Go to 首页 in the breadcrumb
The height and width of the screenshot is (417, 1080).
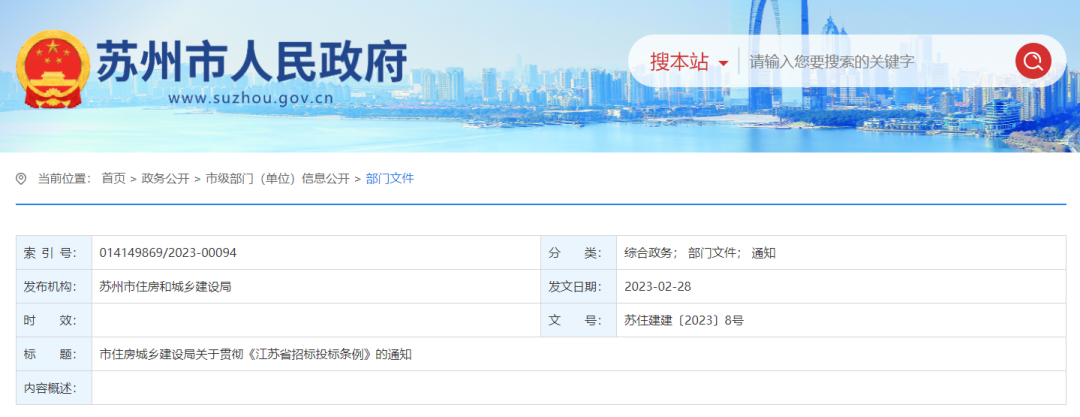click(x=113, y=179)
